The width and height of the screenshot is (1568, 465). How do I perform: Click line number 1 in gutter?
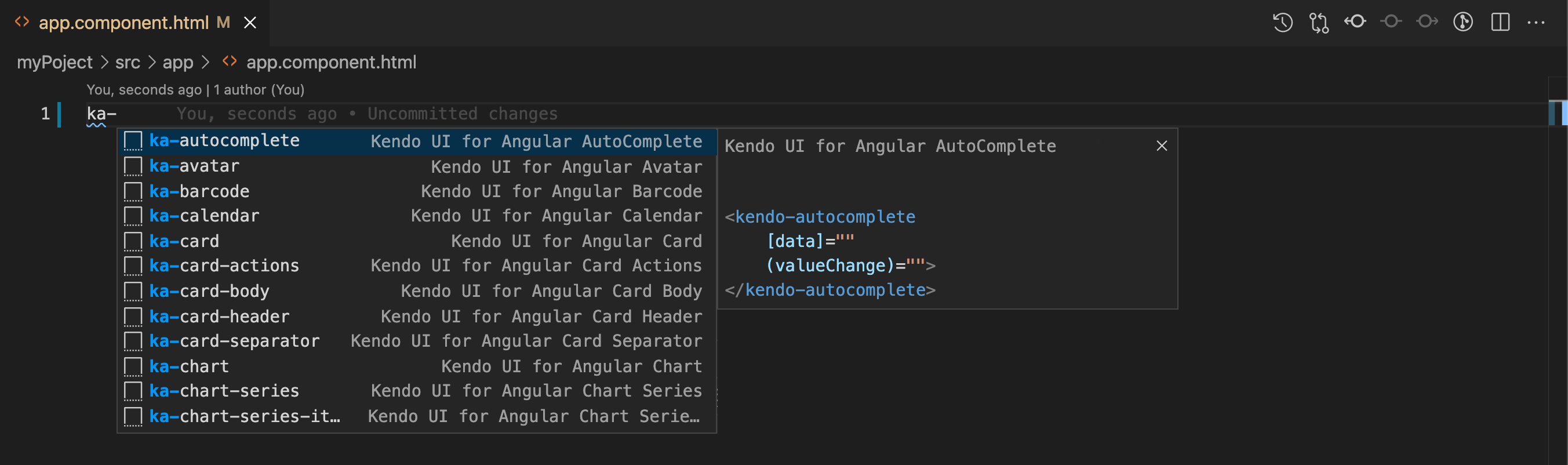[x=45, y=114]
